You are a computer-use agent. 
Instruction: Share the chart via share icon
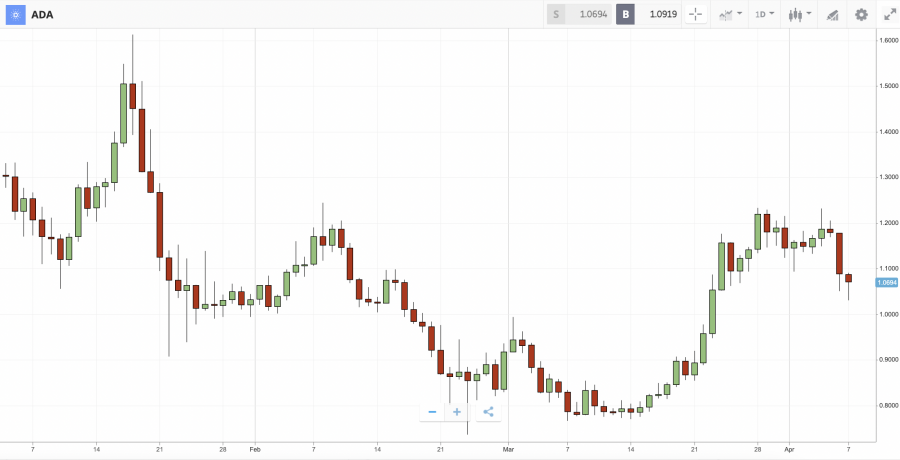[488, 412]
